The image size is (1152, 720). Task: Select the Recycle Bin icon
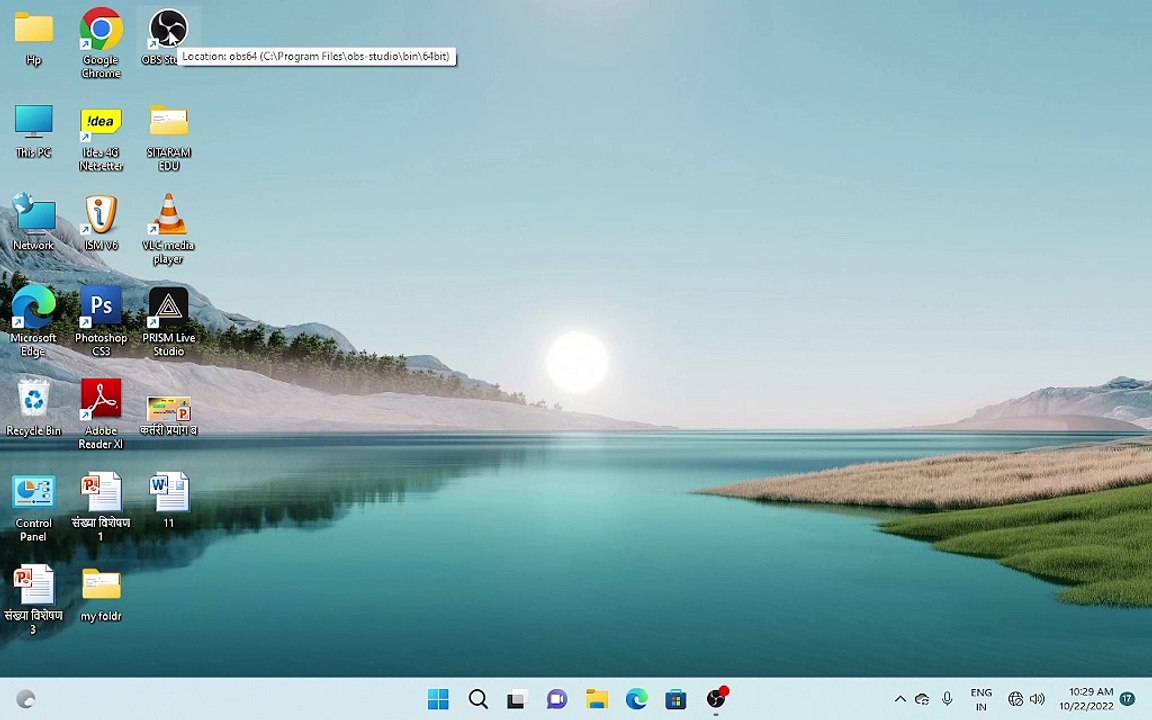click(34, 398)
